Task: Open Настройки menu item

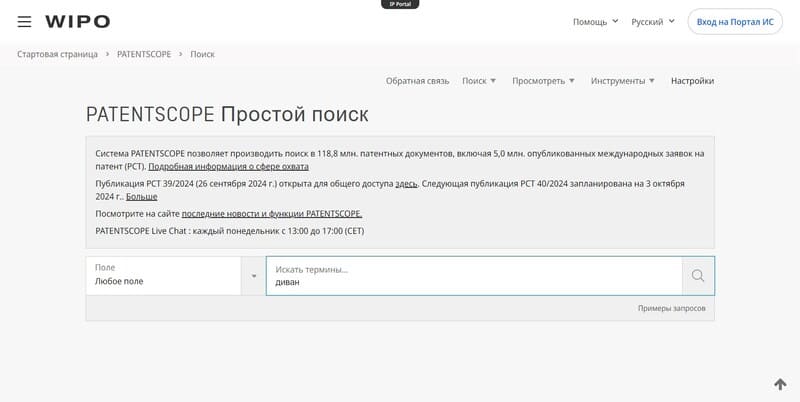Action: (x=692, y=81)
